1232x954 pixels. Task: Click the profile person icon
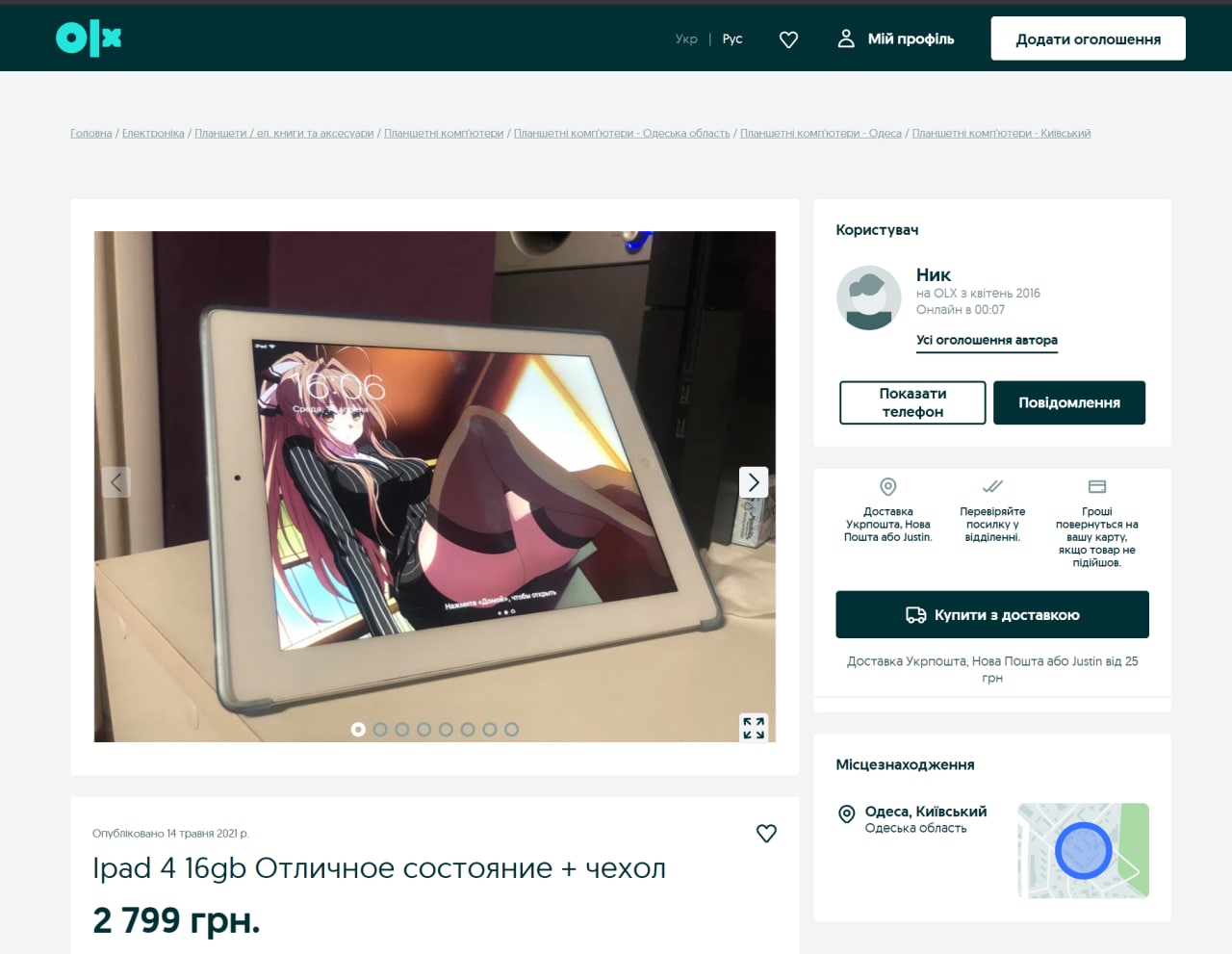click(846, 39)
